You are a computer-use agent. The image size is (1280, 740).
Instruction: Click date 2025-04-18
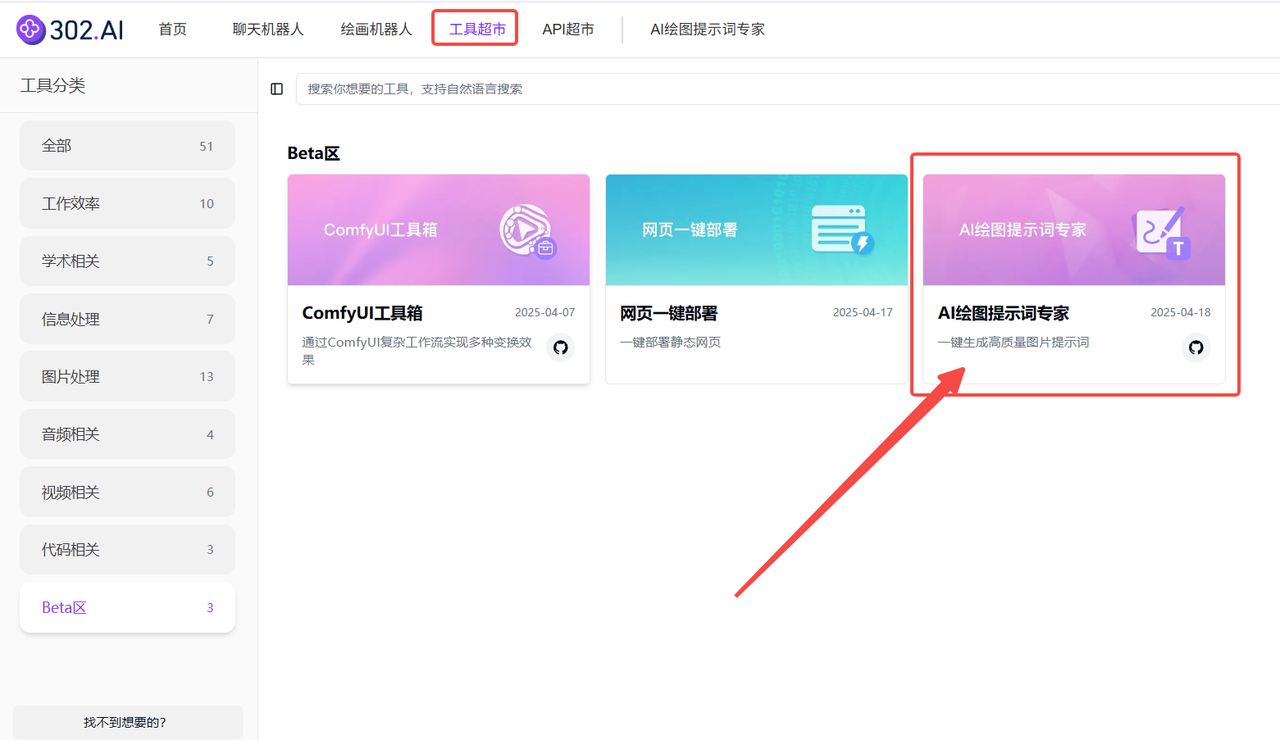click(1180, 313)
